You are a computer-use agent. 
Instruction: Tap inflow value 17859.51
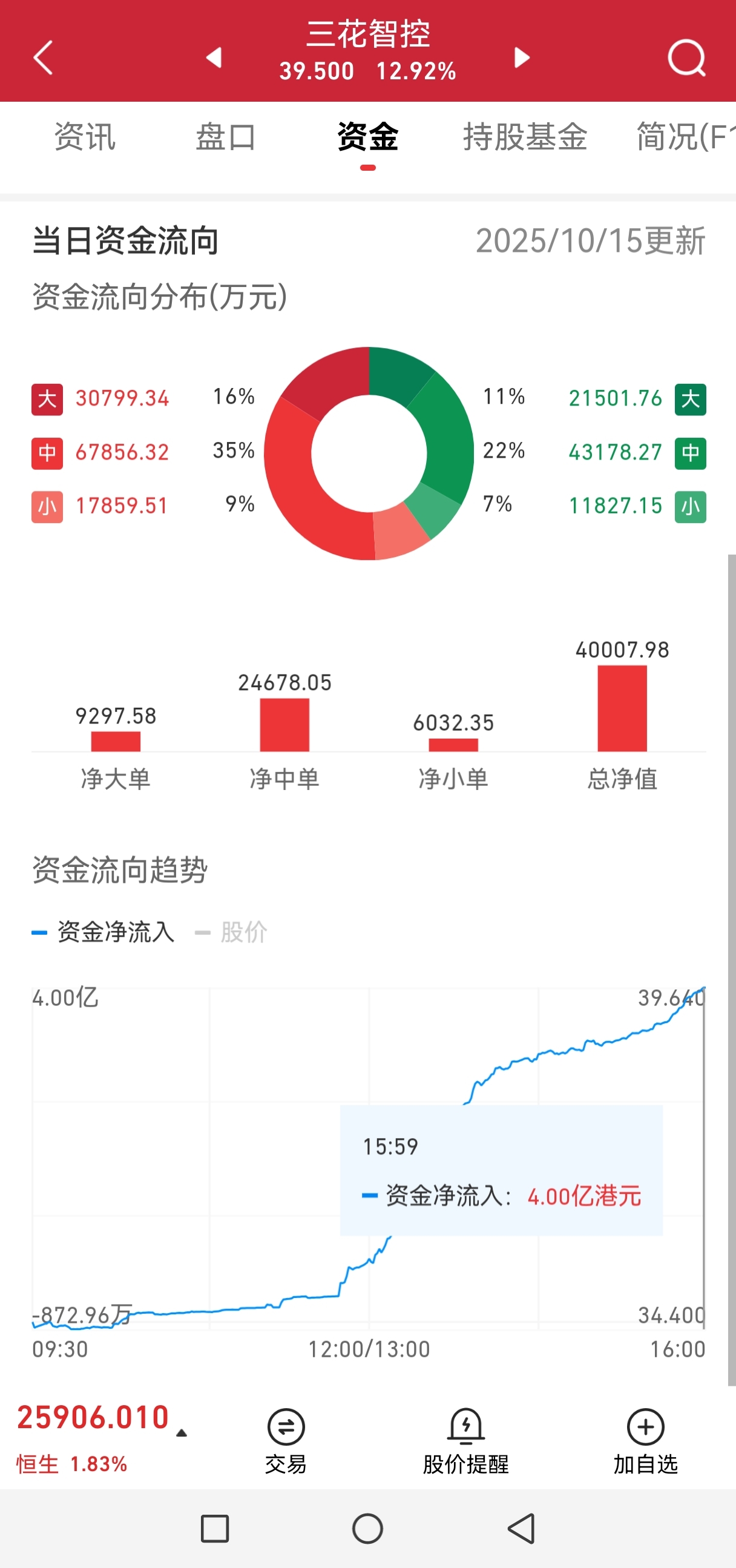click(122, 506)
